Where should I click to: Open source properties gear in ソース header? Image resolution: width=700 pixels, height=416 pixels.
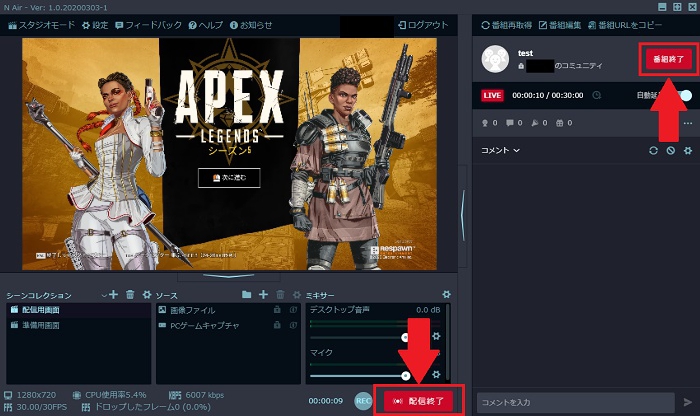(296, 295)
